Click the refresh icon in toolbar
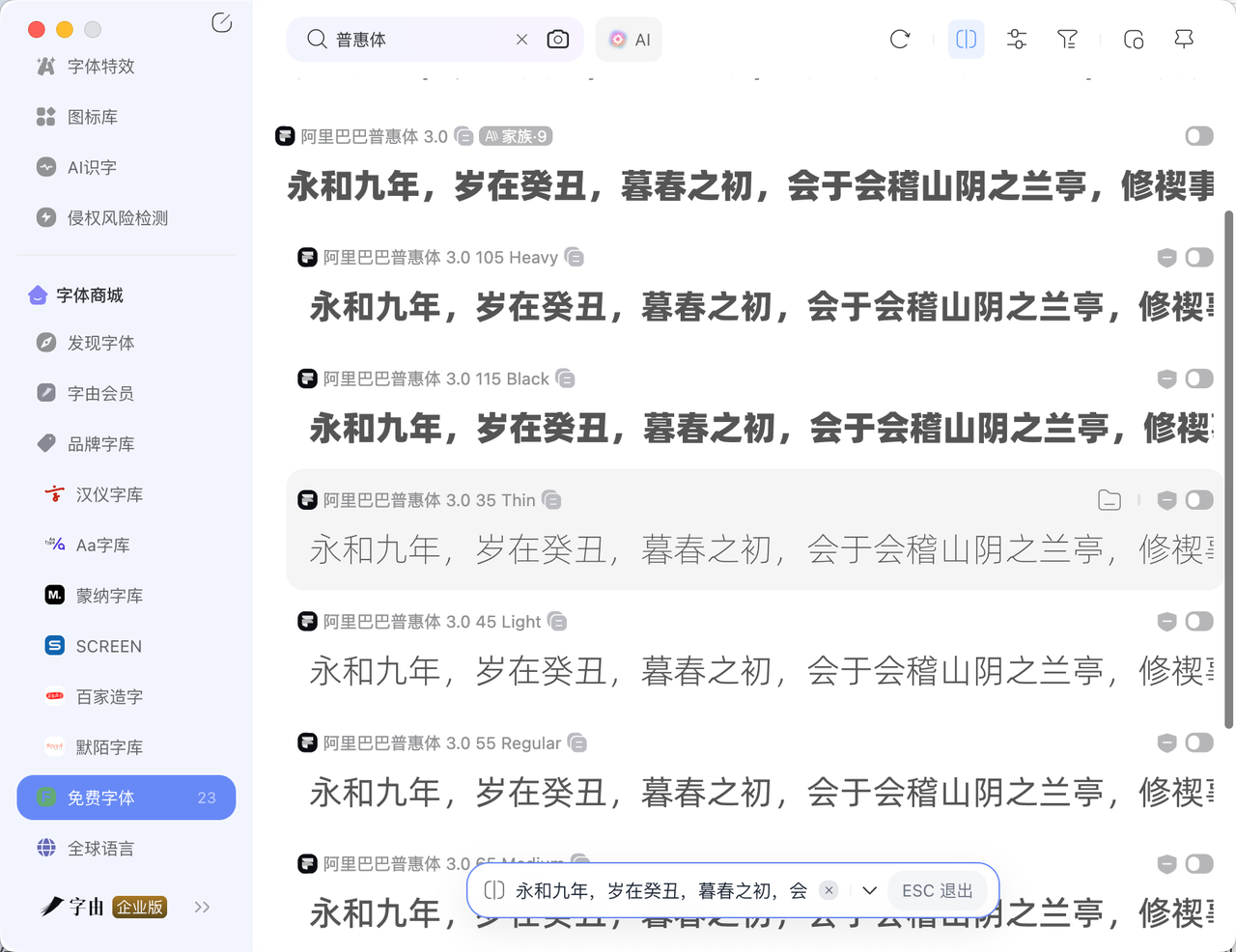The width and height of the screenshot is (1236, 952). pyautogui.click(x=899, y=40)
